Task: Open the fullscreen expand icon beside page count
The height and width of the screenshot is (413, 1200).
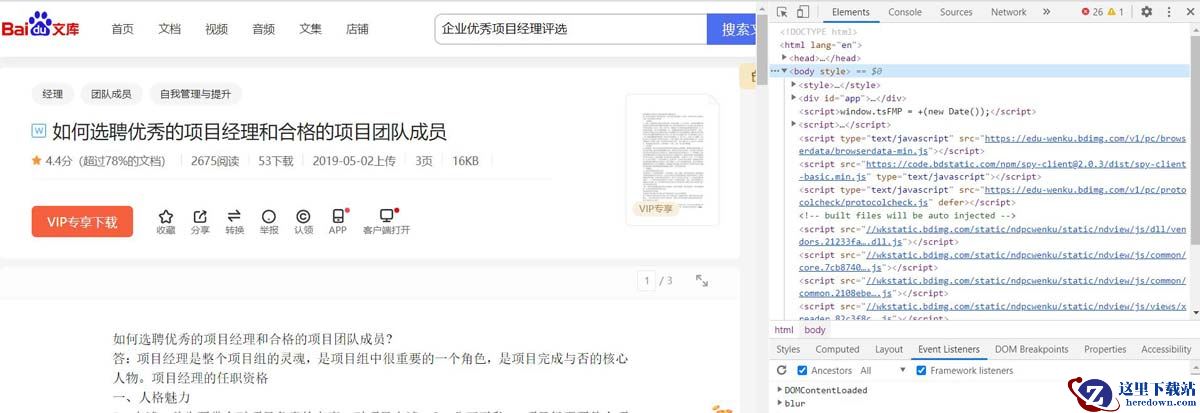Action: tap(702, 281)
